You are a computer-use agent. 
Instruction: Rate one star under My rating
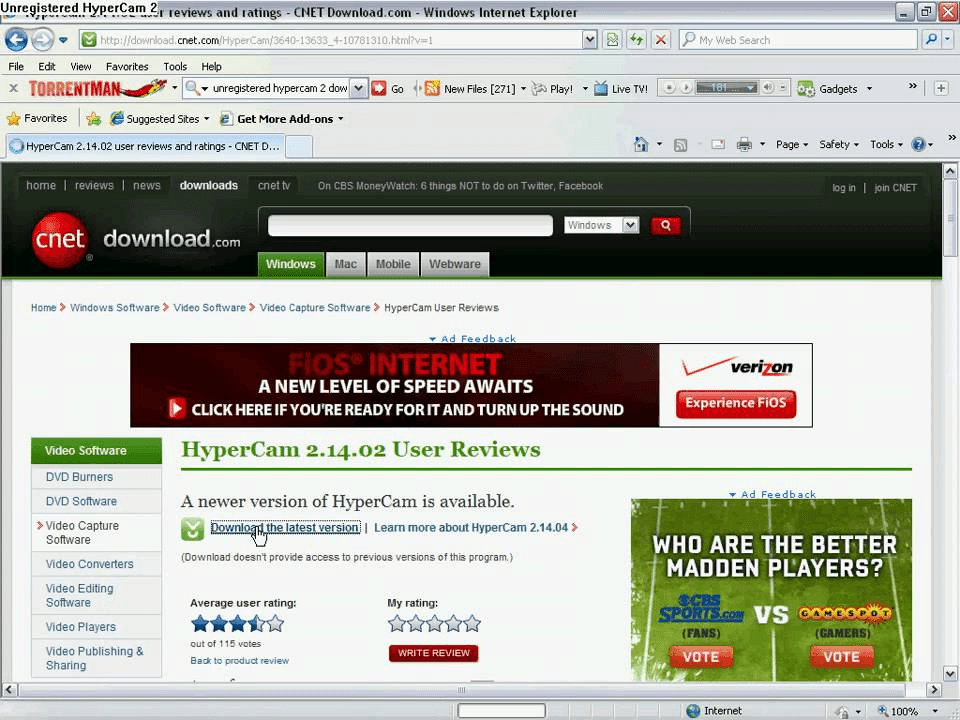coord(397,624)
